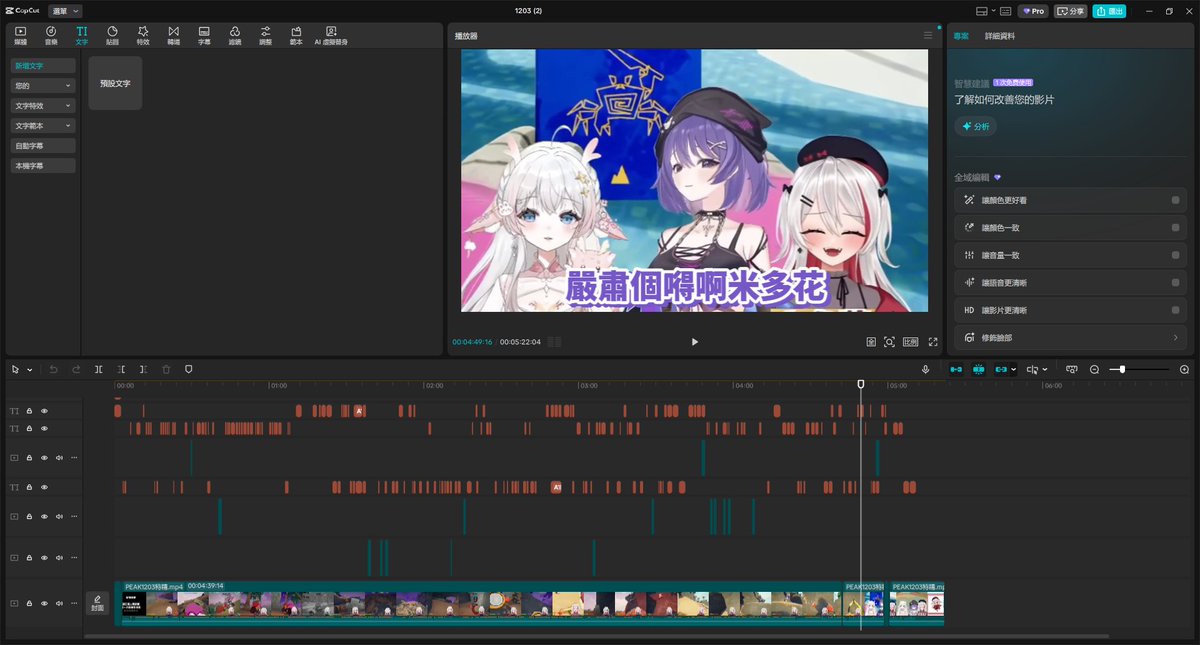Viewport: 1200px width, 645px height.
Task: Click the redo arrow in timeline toolbar
Action: pos(76,369)
